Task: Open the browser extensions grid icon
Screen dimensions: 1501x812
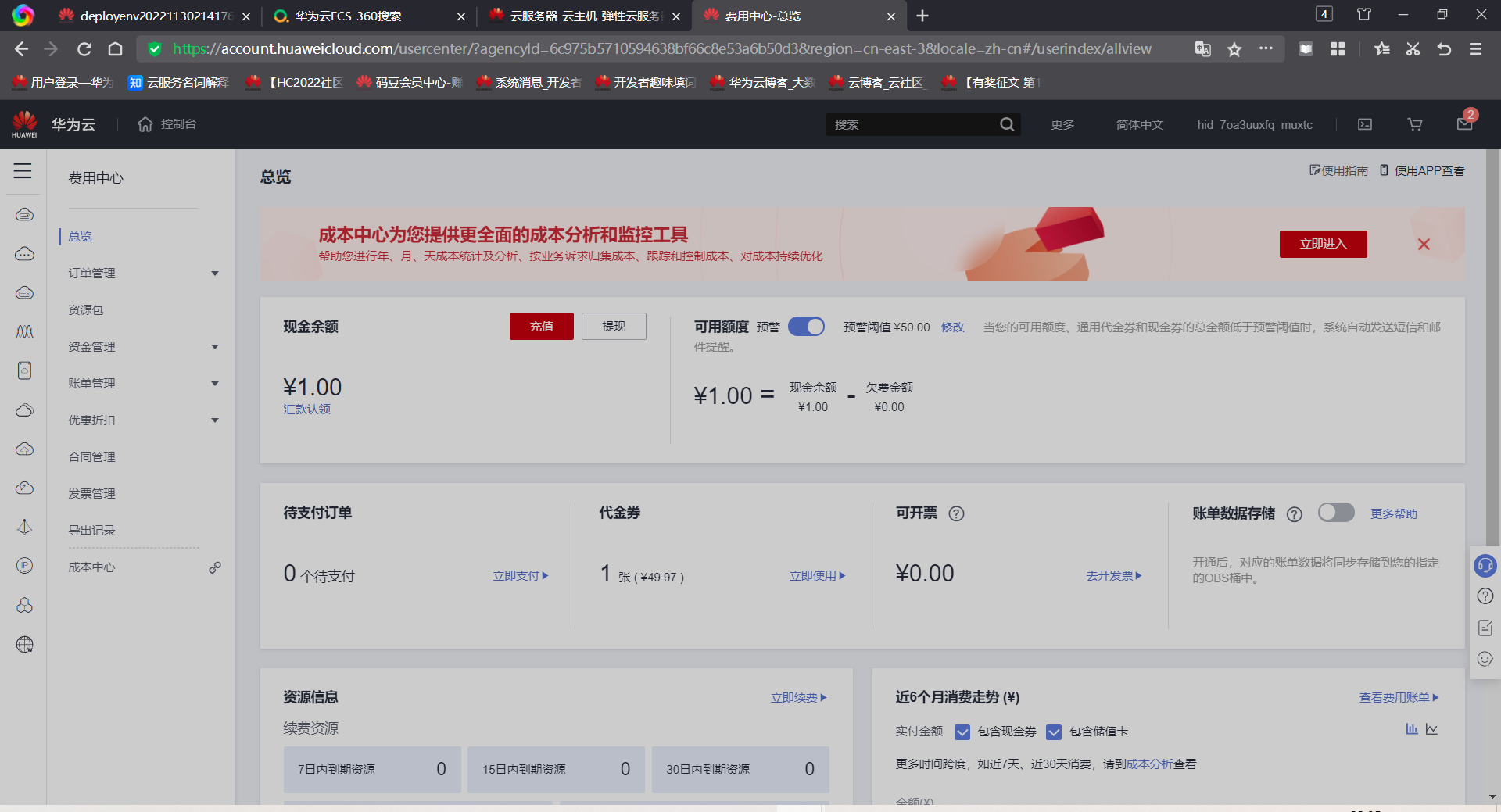Action: (x=1338, y=49)
